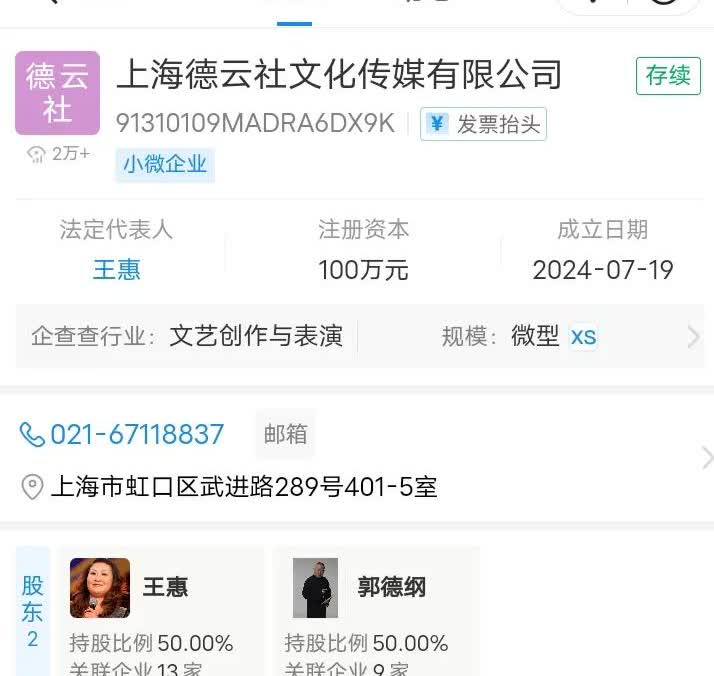Screen dimensions: 714x676
Task: Tap the address 上海市虹口区武进路289号
Action: pyautogui.click(x=244, y=487)
